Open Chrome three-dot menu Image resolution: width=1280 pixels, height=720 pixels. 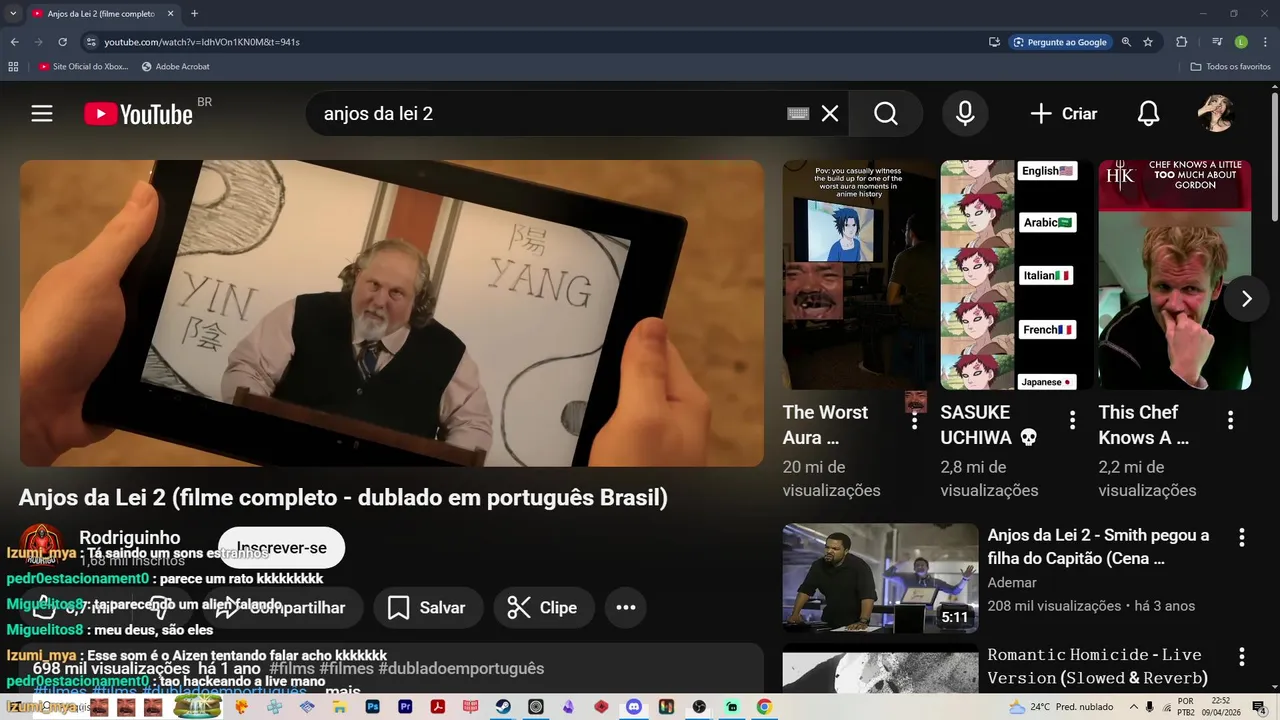(1264, 42)
